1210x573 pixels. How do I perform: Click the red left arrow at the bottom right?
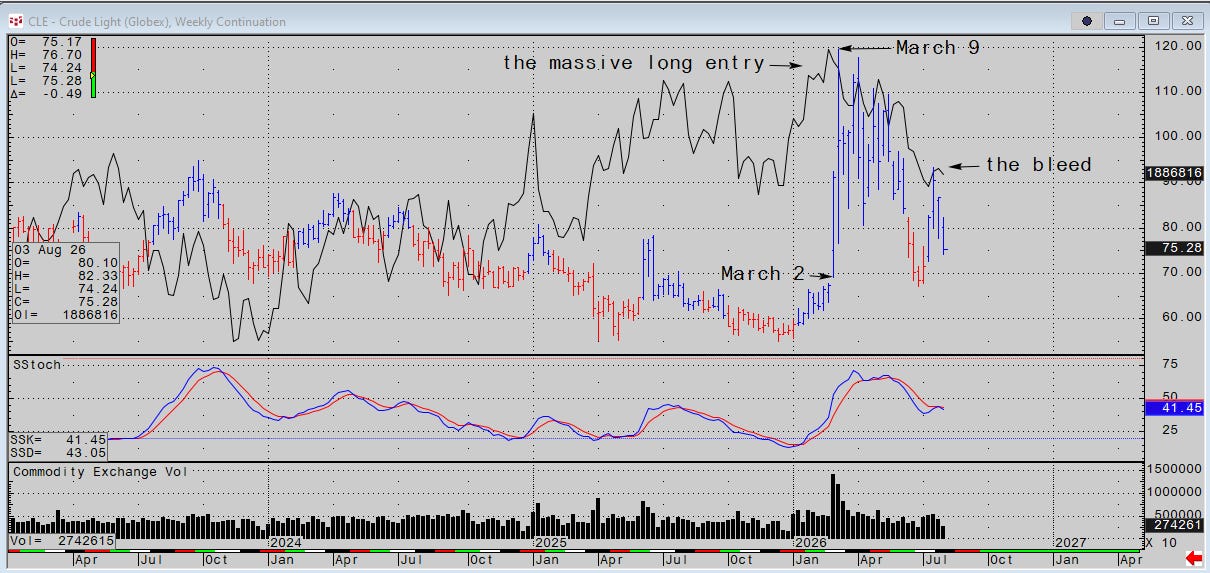[x=1193, y=557]
